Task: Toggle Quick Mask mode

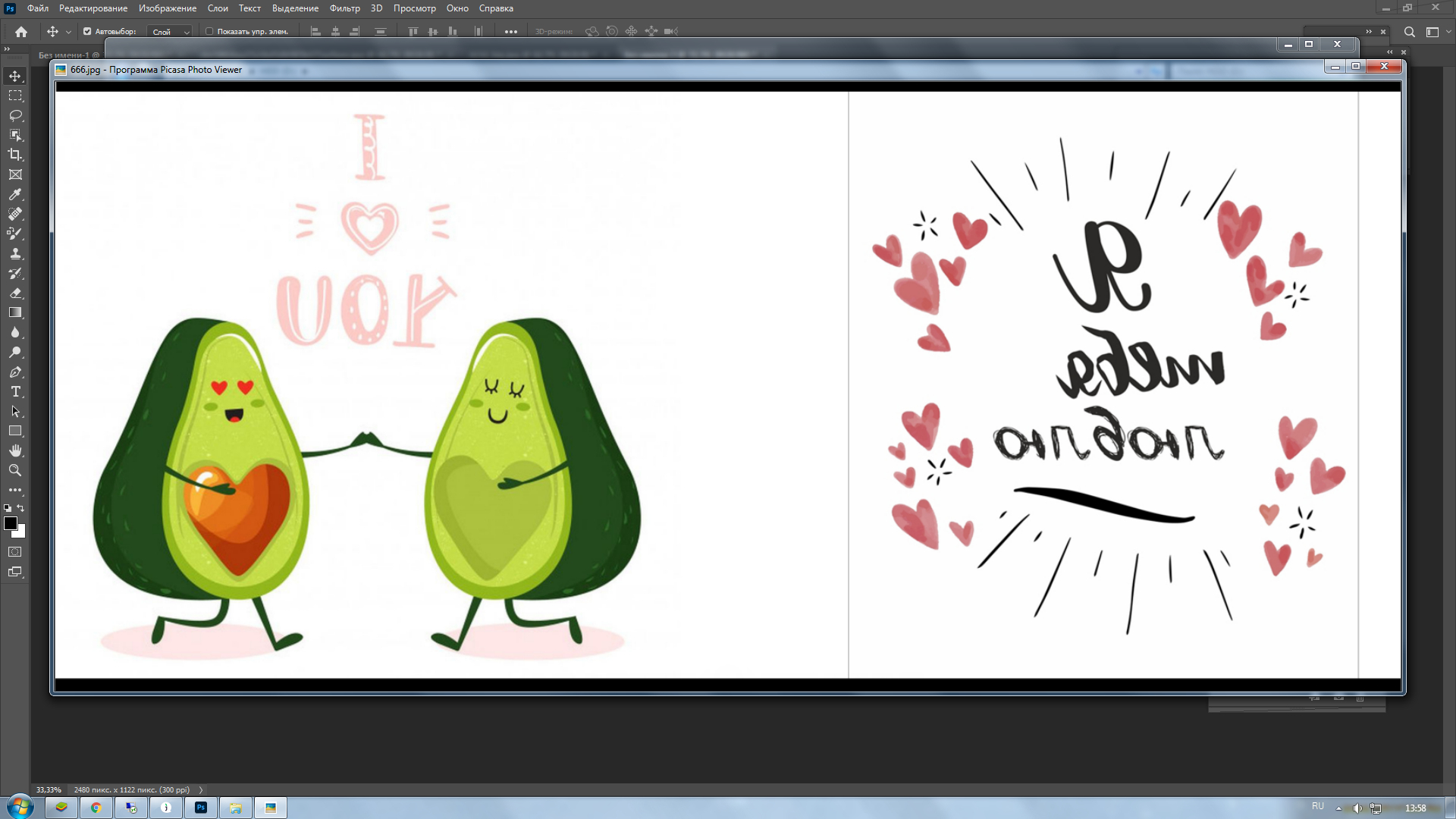Action: coord(15,552)
